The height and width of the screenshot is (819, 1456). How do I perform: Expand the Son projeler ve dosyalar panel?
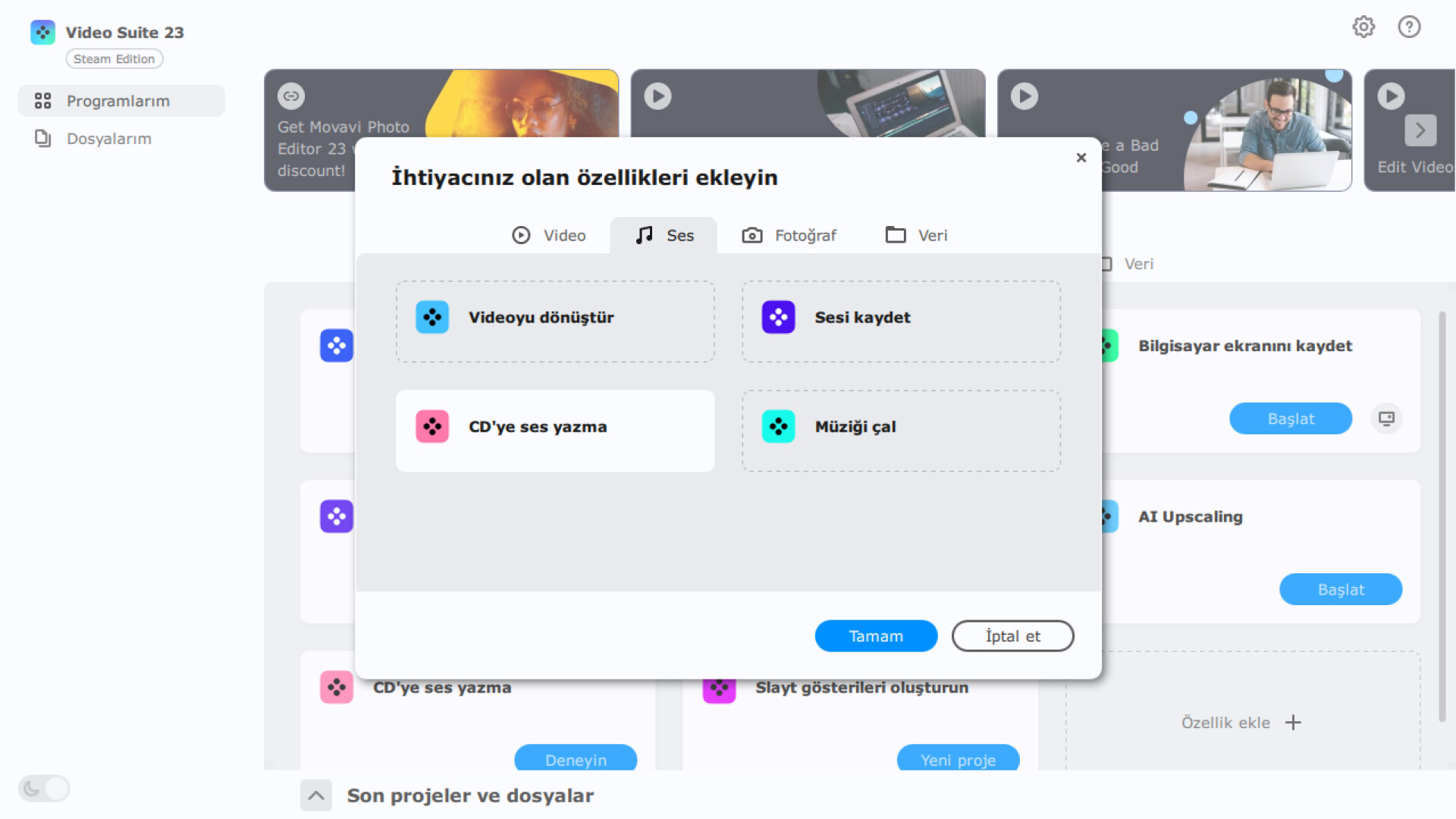pyautogui.click(x=316, y=795)
